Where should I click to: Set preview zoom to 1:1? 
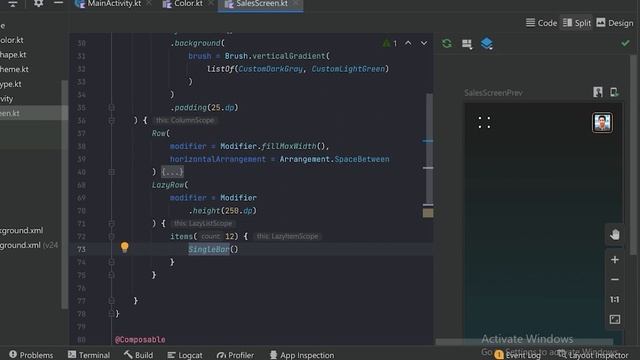point(615,300)
